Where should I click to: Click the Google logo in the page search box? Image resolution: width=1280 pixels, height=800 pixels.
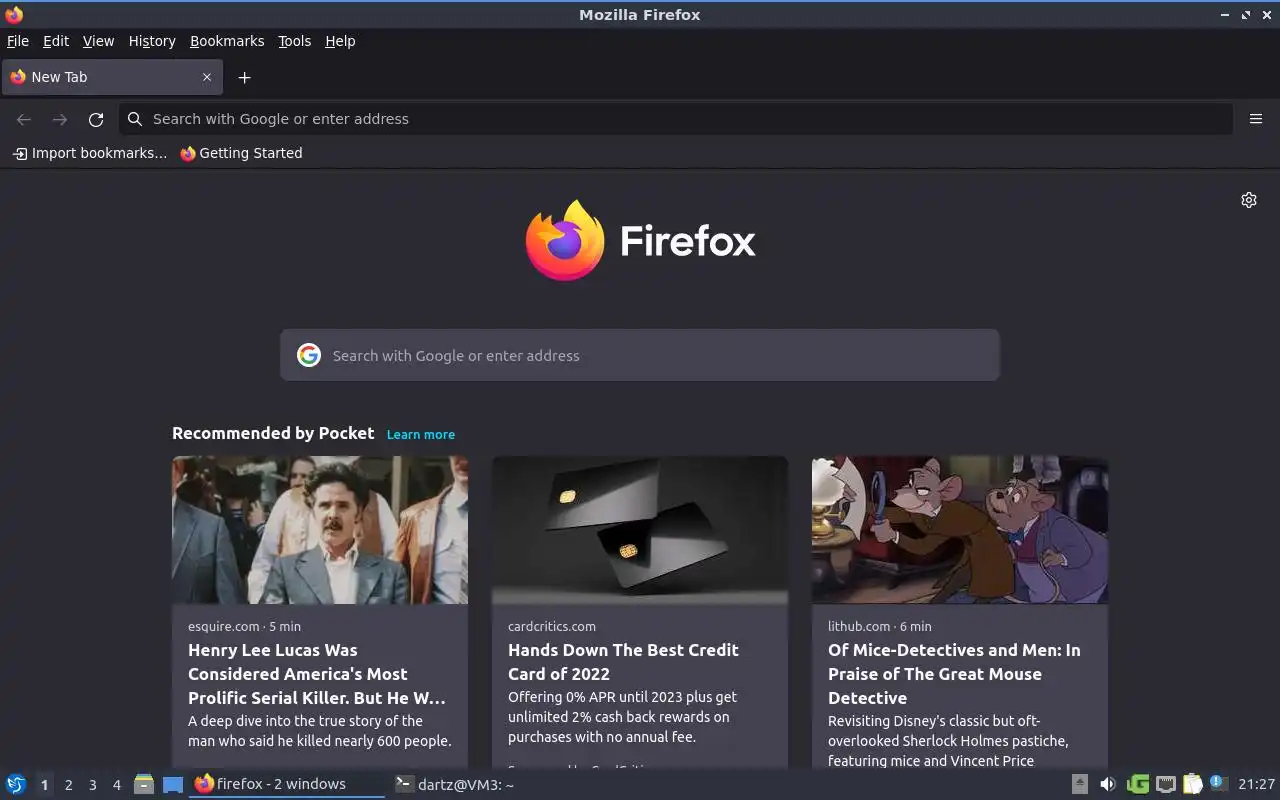[x=309, y=355]
